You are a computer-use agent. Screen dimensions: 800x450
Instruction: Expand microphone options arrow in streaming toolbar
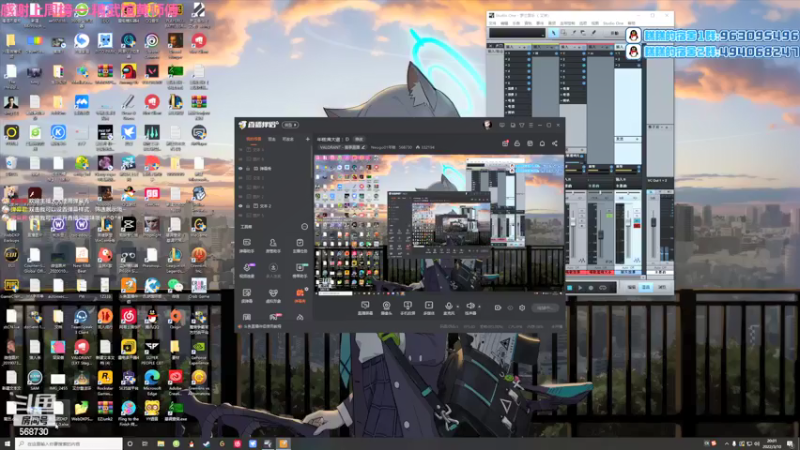point(457,306)
